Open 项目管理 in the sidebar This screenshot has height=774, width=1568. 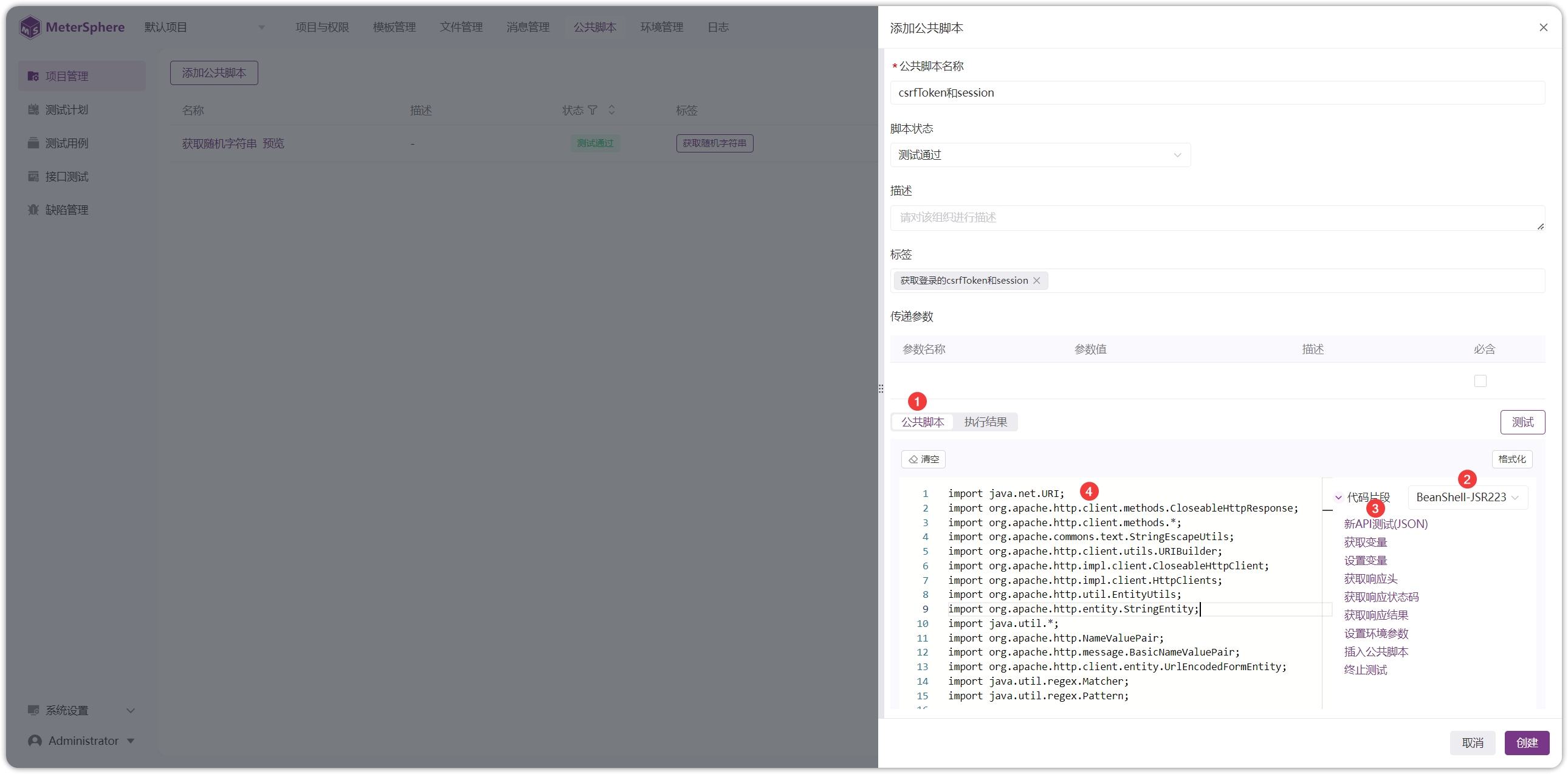[81, 76]
